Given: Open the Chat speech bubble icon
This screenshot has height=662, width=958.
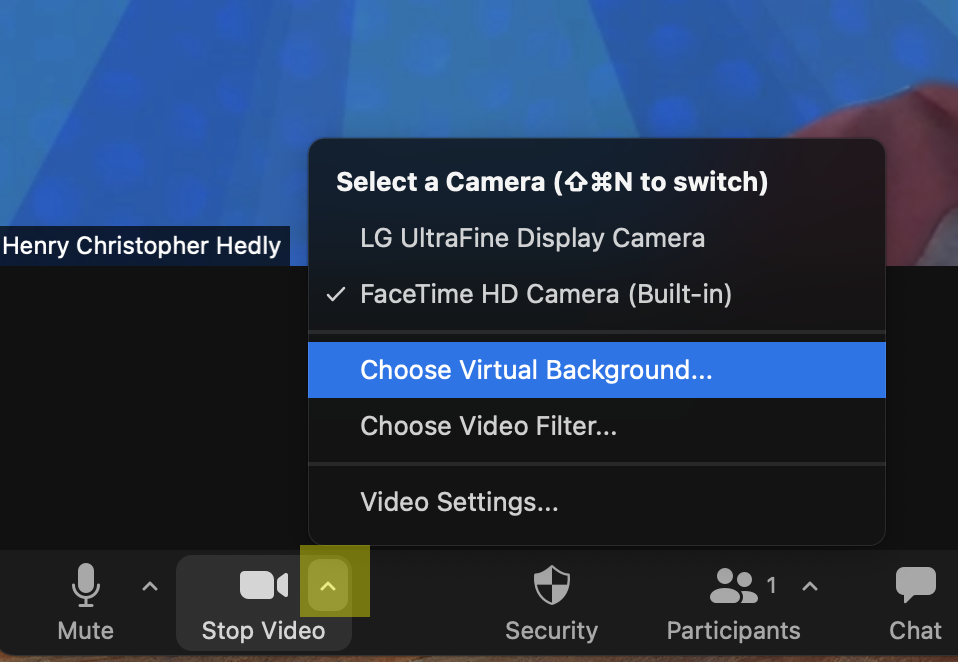Looking at the screenshot, I should (x=915, y=585).
